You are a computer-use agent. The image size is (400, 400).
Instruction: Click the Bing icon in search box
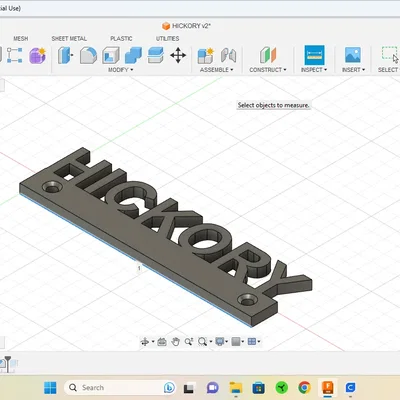[169, 388]
